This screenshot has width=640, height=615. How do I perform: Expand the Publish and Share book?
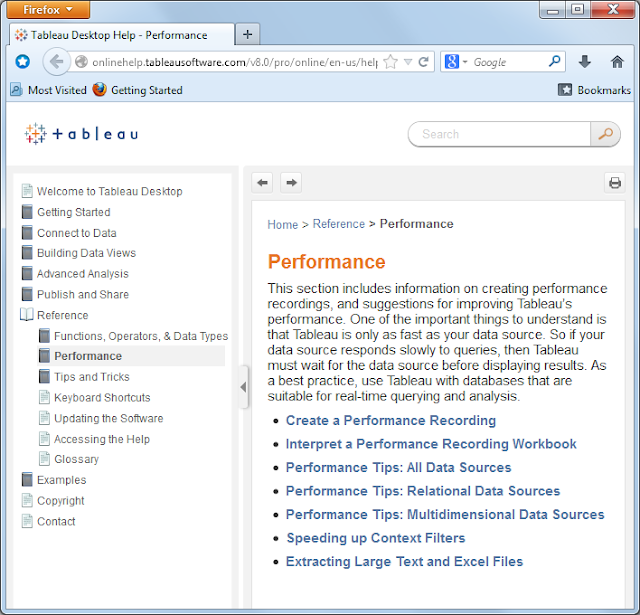click(83, 294)
